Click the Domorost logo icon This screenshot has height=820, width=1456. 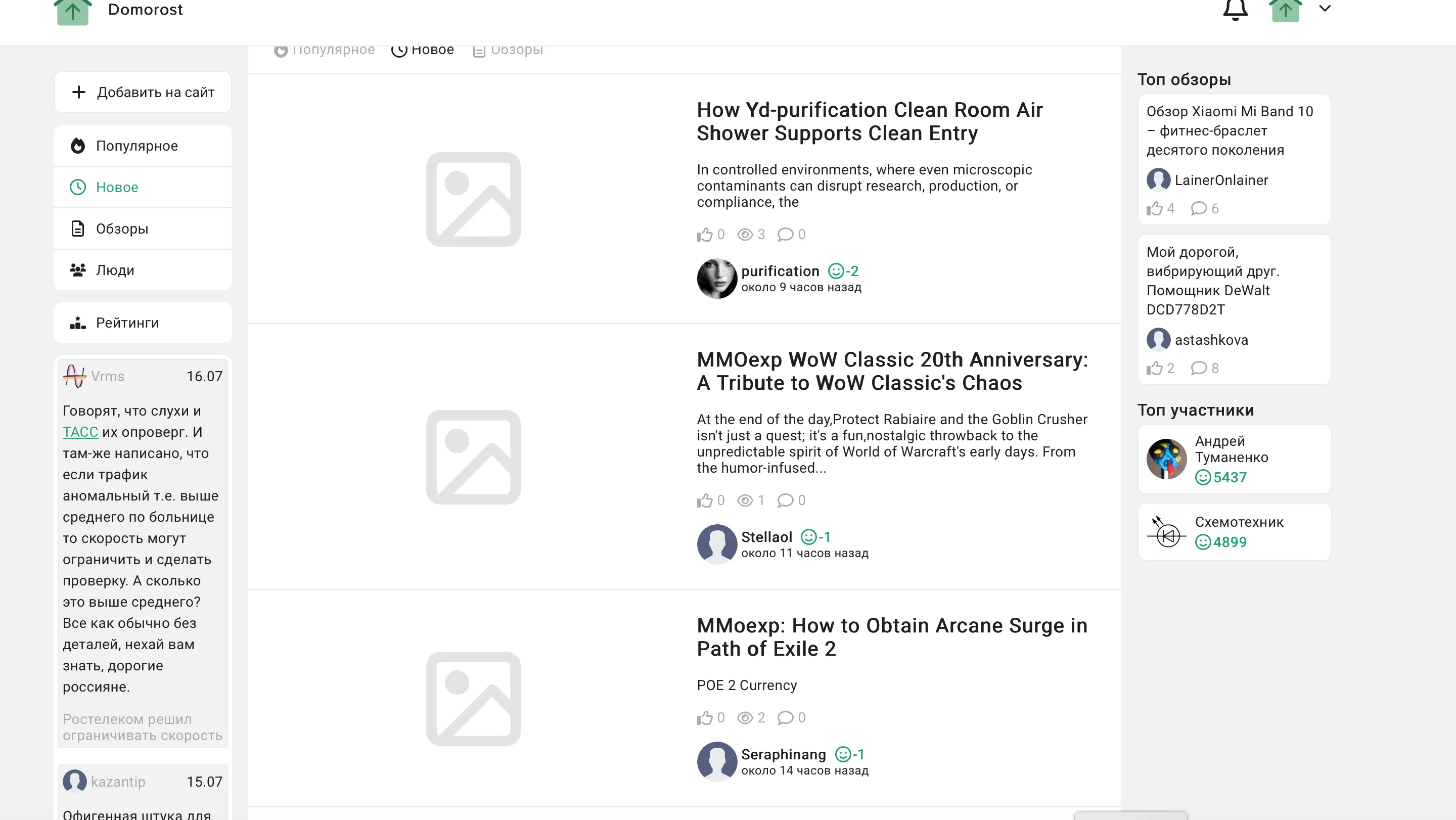73,11
